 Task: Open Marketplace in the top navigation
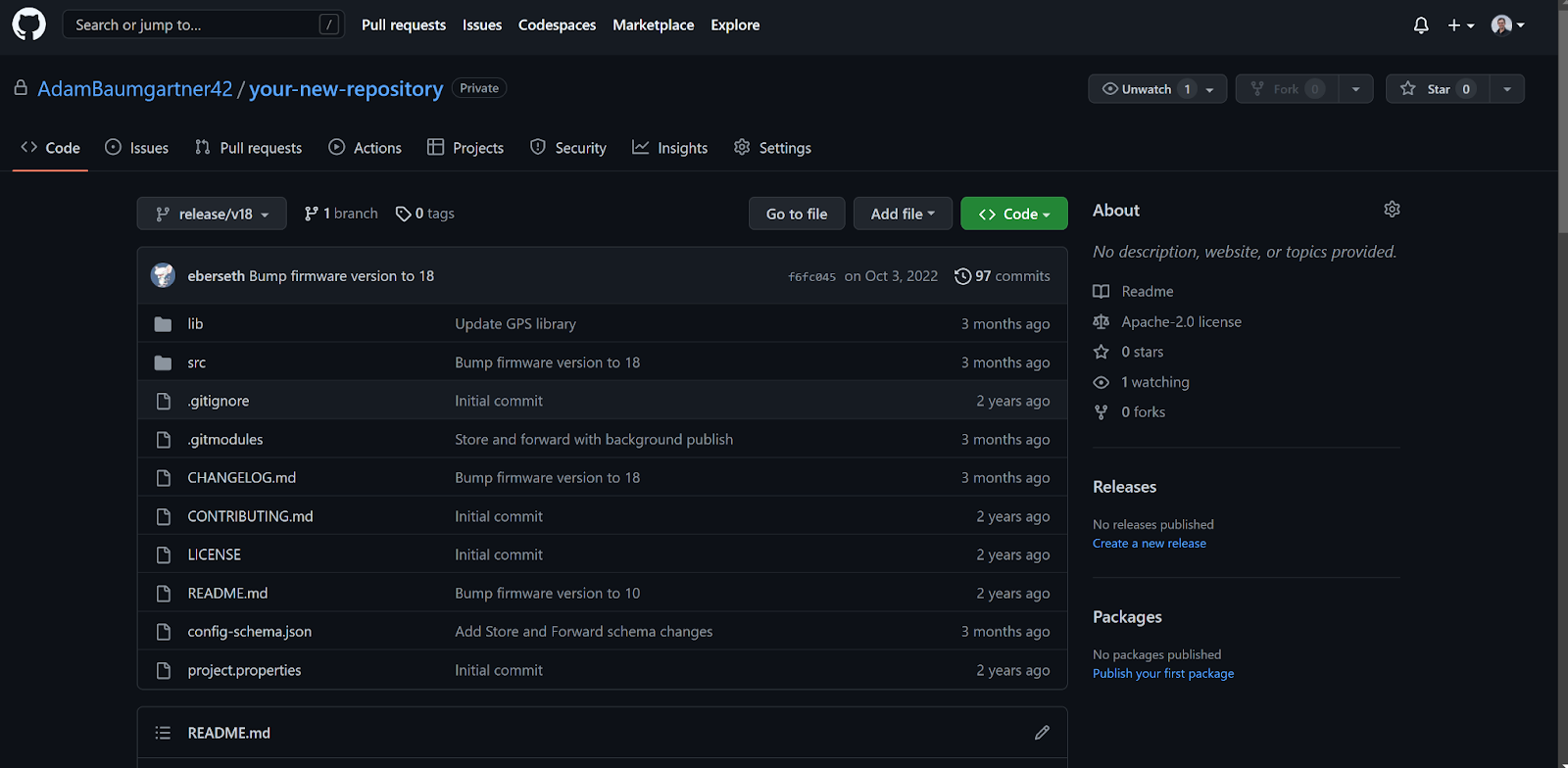(x=653, y=25)
